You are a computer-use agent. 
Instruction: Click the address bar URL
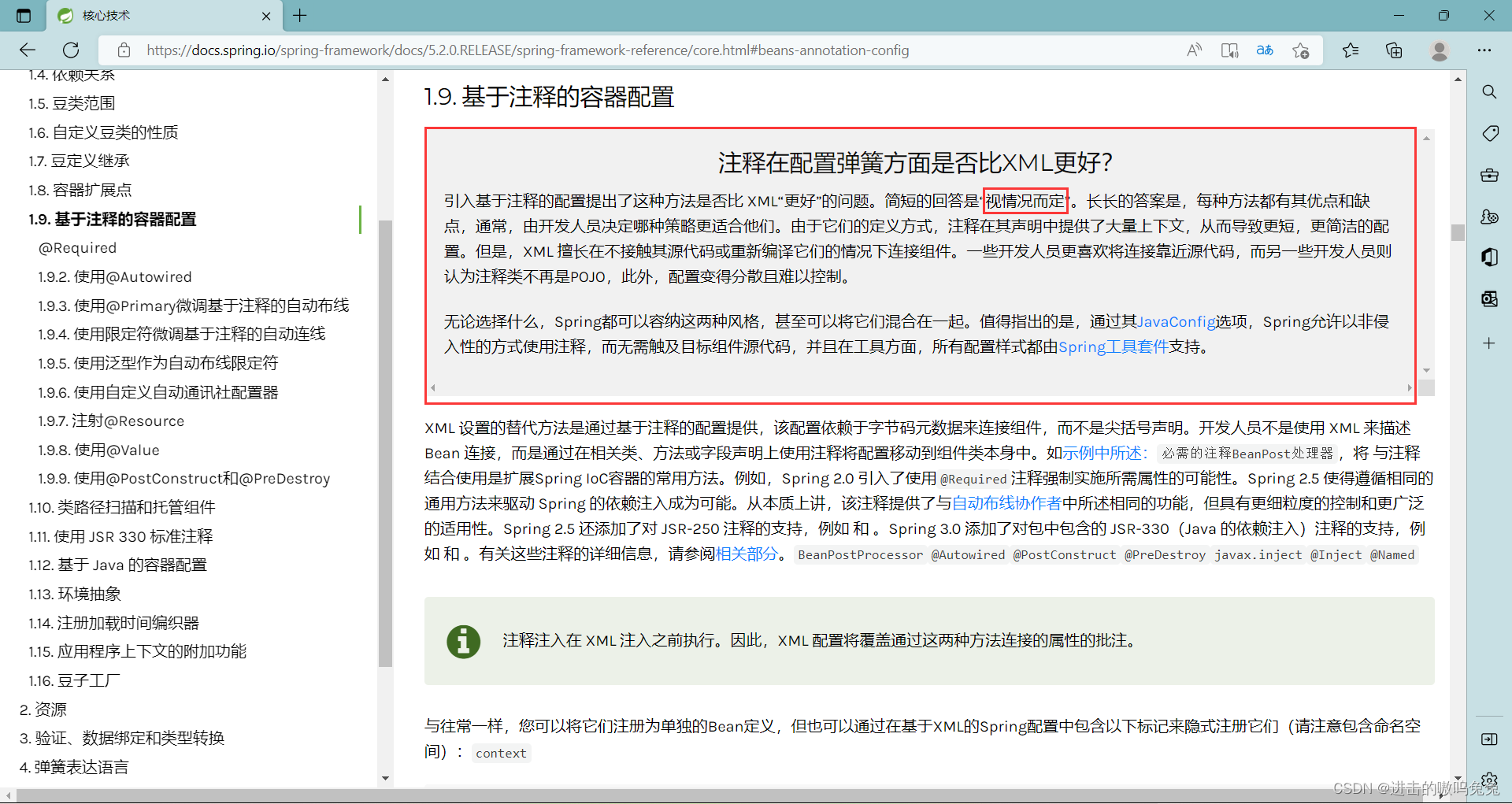pyautogui.click(x=528, y=50)
